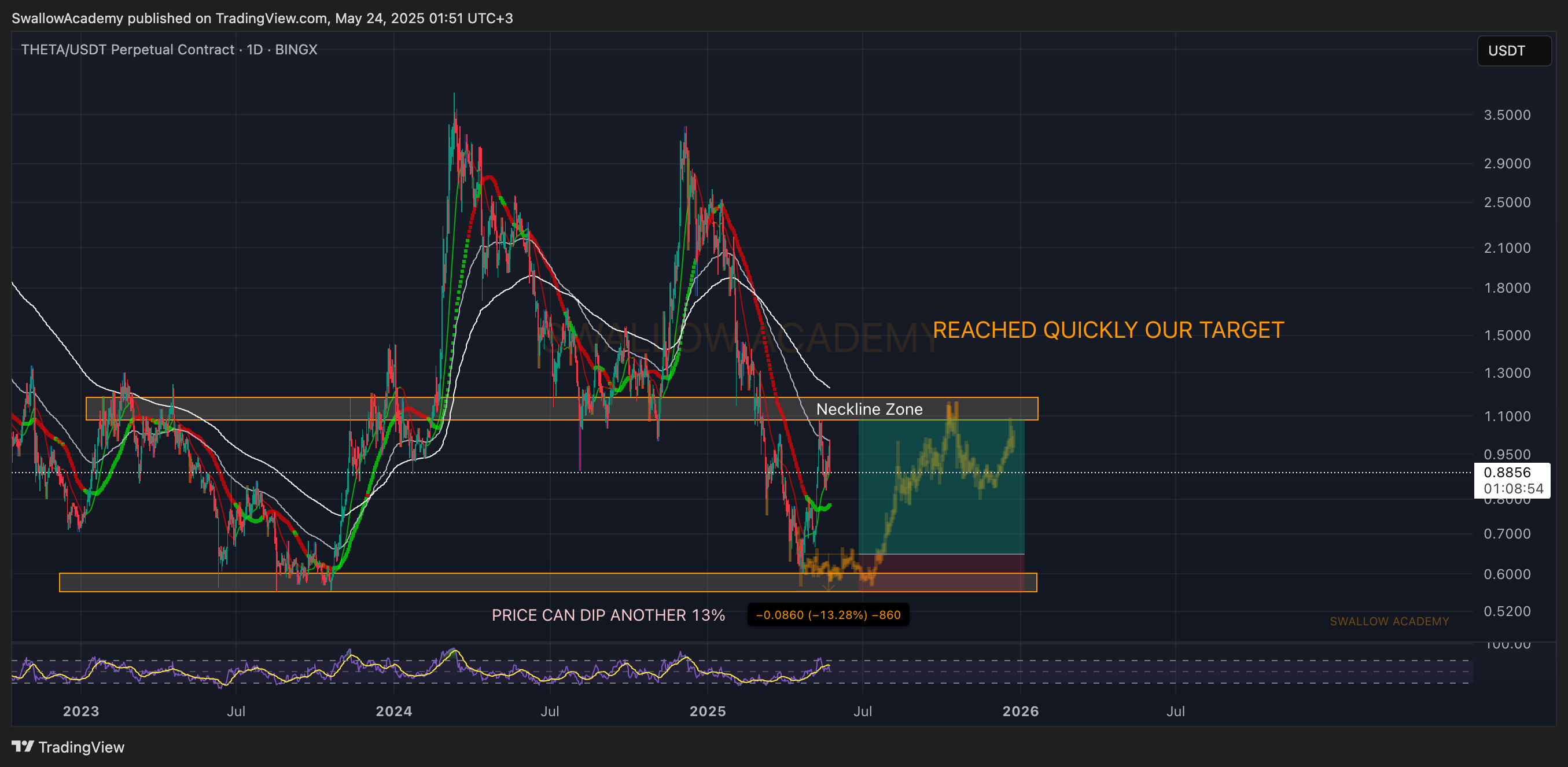1568x767 pixels.
Task: Click the 1.3000 price axis label
Action: (1507, 373)
